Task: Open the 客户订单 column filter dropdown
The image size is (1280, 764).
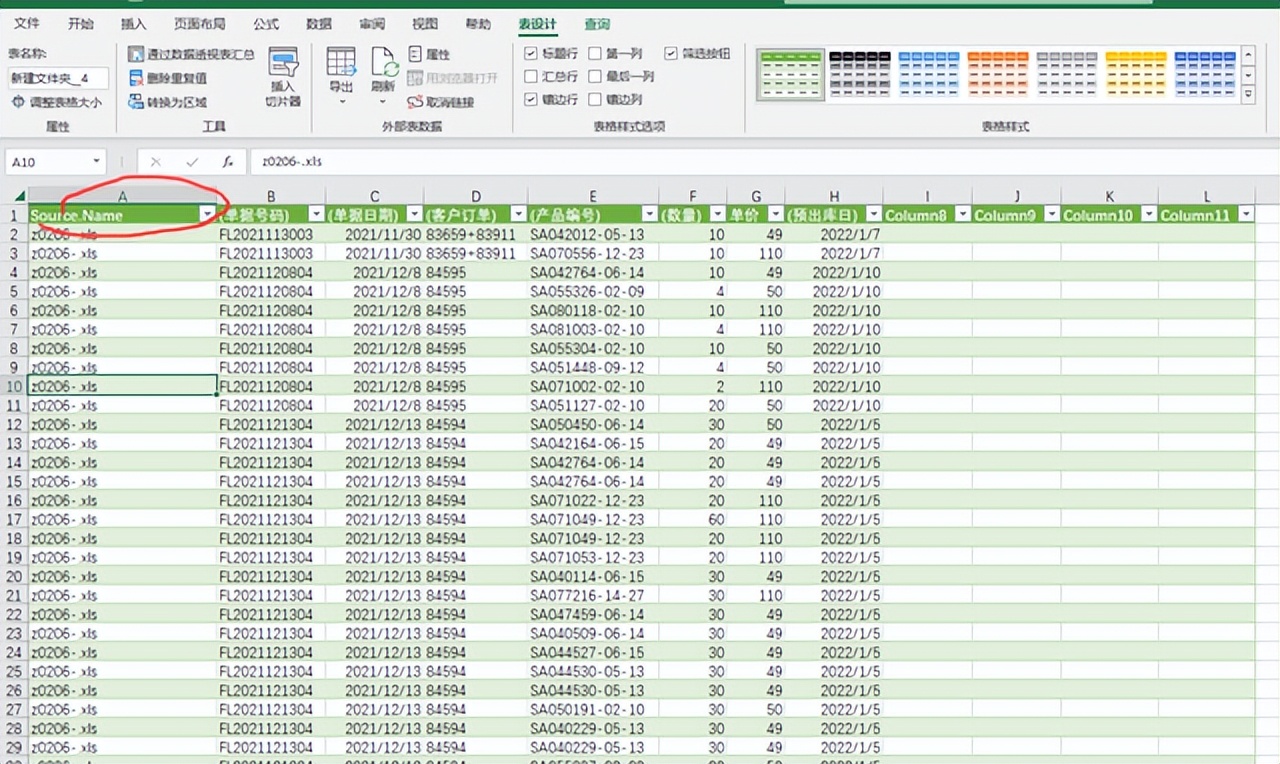Action: point(518,214)
